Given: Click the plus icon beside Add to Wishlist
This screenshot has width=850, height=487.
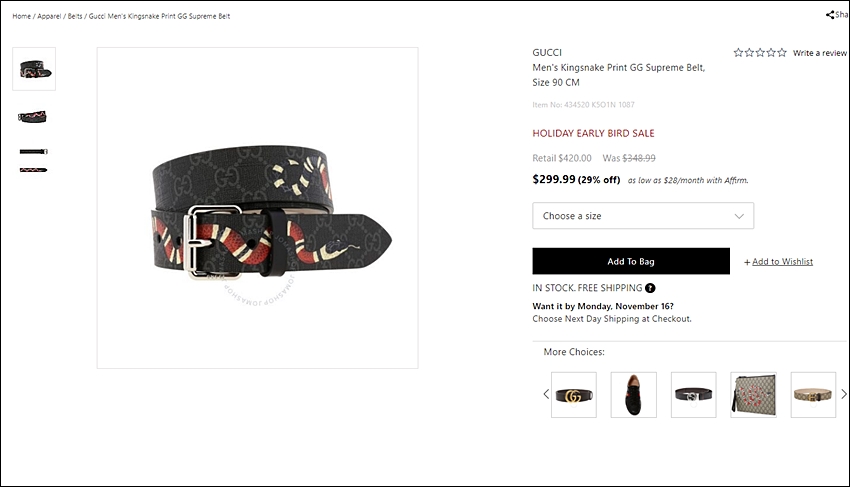Looking at the screenshot, I should tap(747, 262).
